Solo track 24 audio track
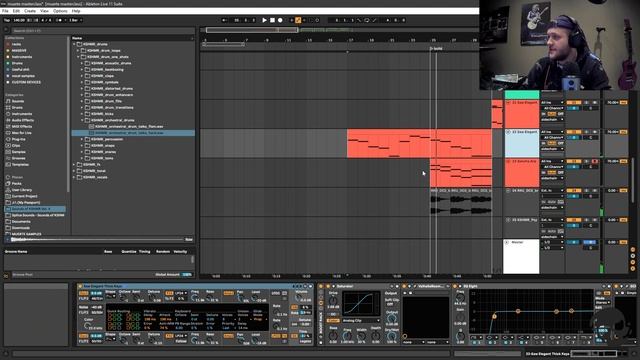Viewport: 640px width, 360px height. pos(587,191)
